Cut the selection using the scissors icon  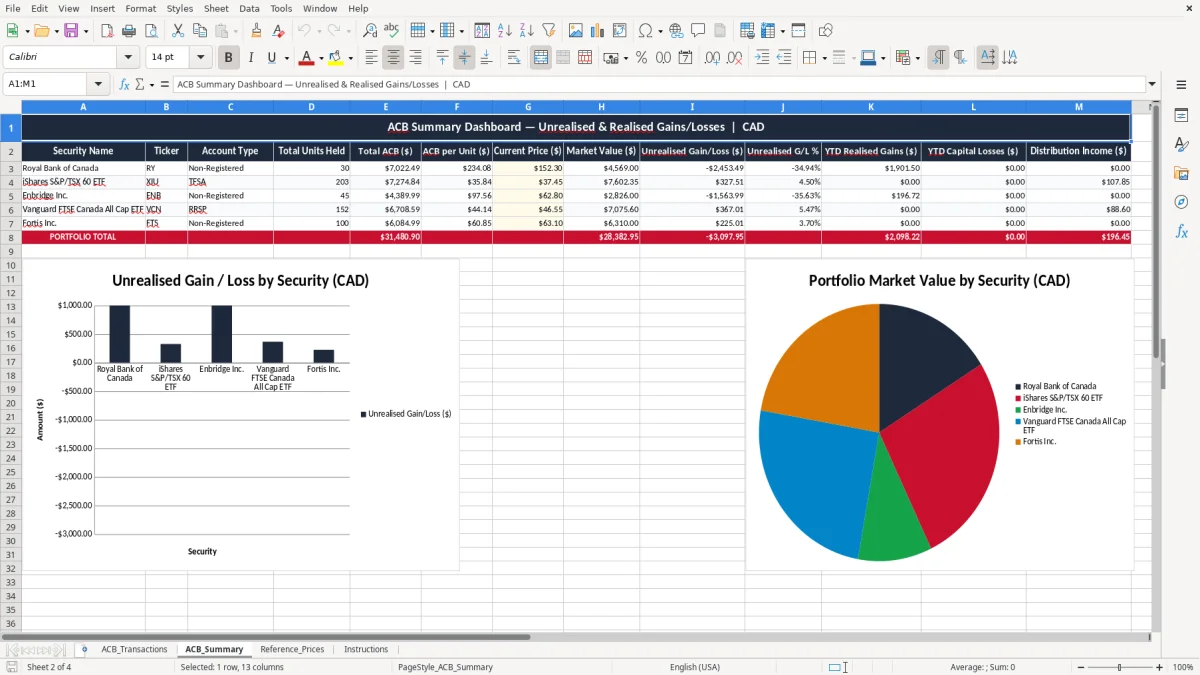[177, 31]
